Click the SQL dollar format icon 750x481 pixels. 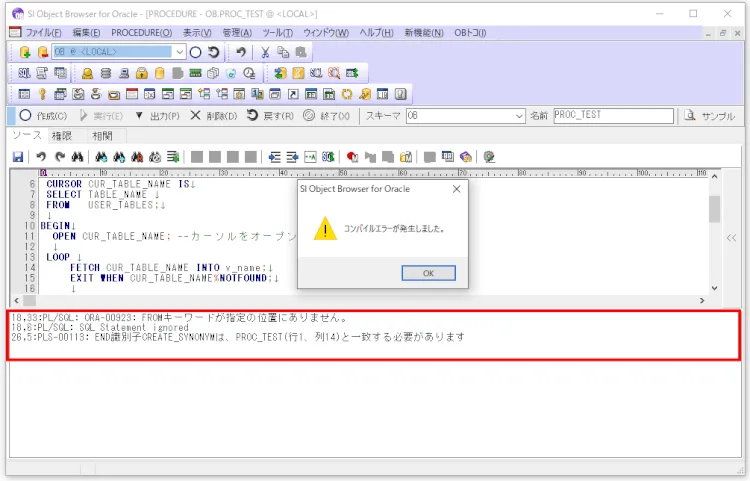pos(328,157)
